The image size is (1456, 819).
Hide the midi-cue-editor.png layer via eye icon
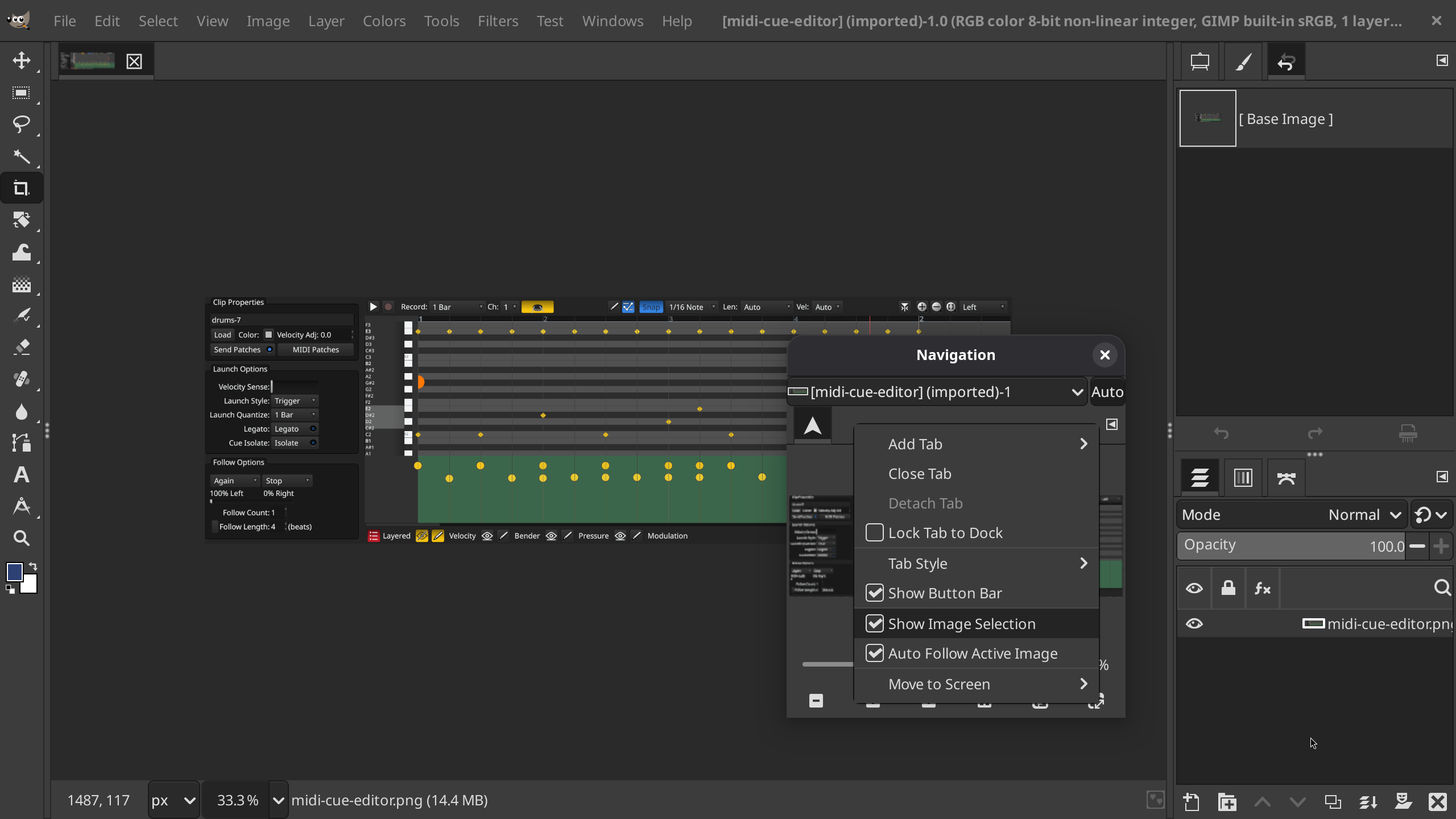coord(1194,624)
